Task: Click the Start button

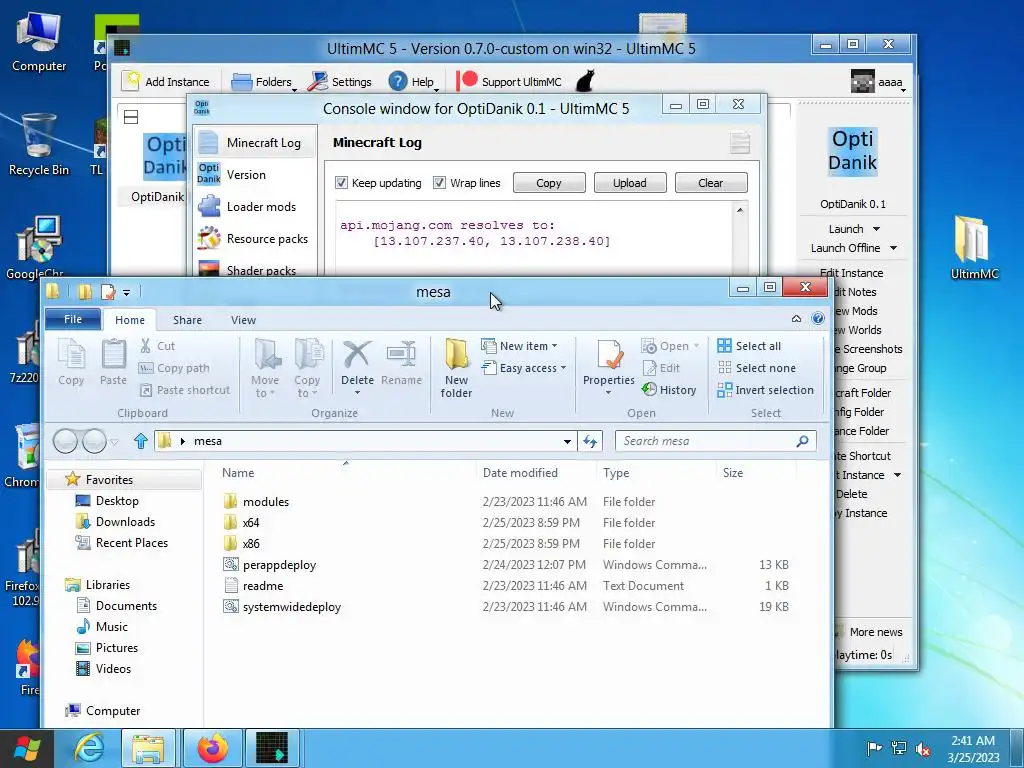Action: pyautogui.click(x=26, y=748)
